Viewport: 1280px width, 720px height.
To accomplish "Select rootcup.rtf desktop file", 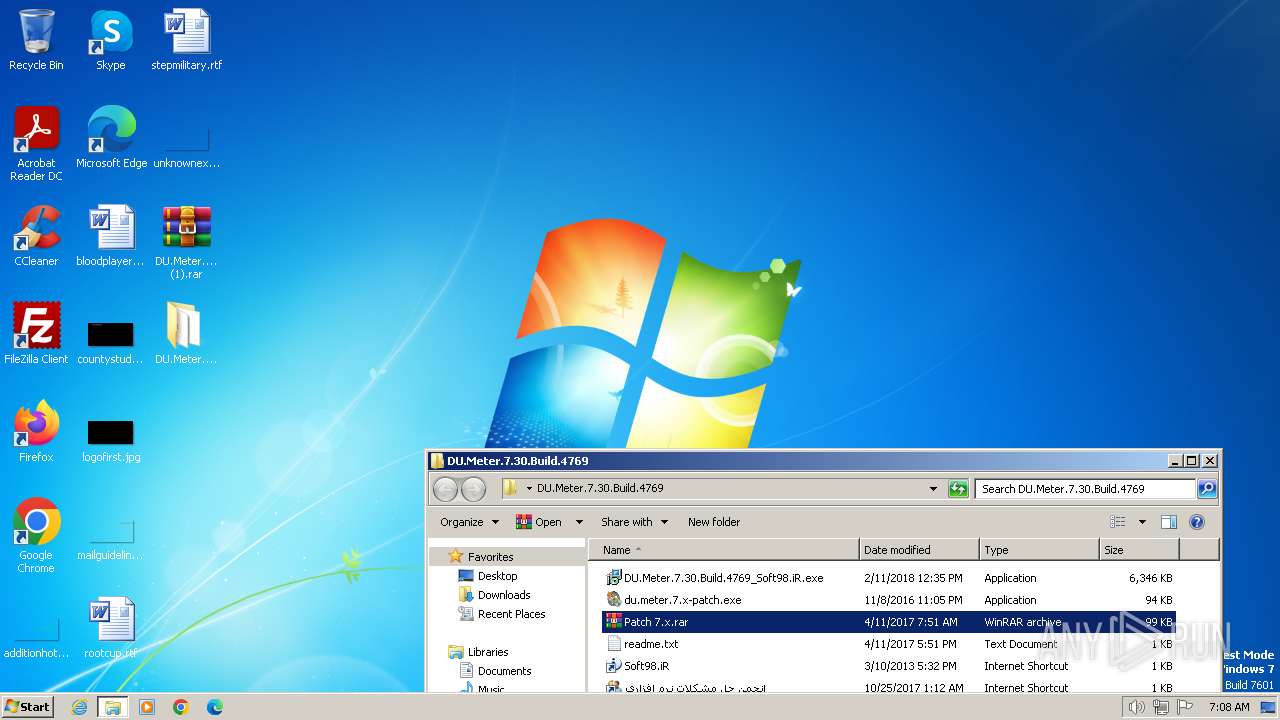I will click(110, 627).
